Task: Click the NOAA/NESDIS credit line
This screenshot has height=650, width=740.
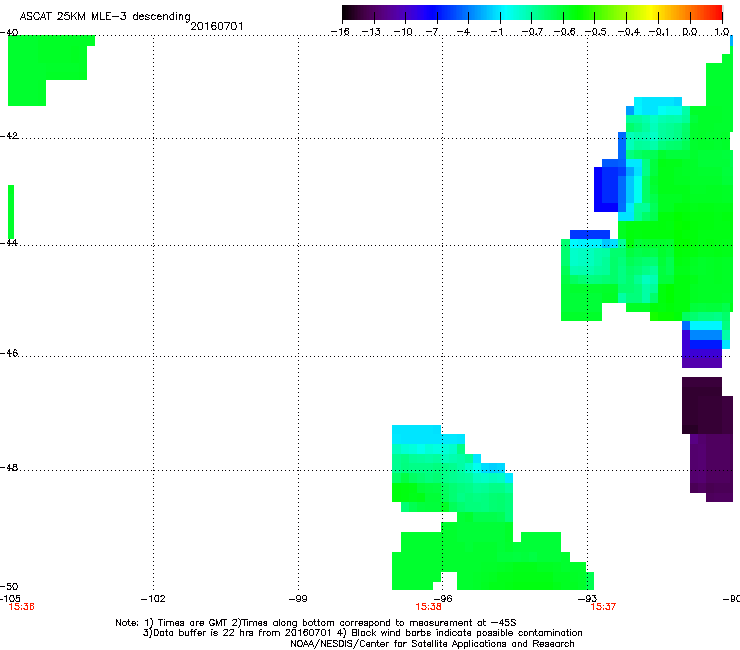Action: coord(432,643)
